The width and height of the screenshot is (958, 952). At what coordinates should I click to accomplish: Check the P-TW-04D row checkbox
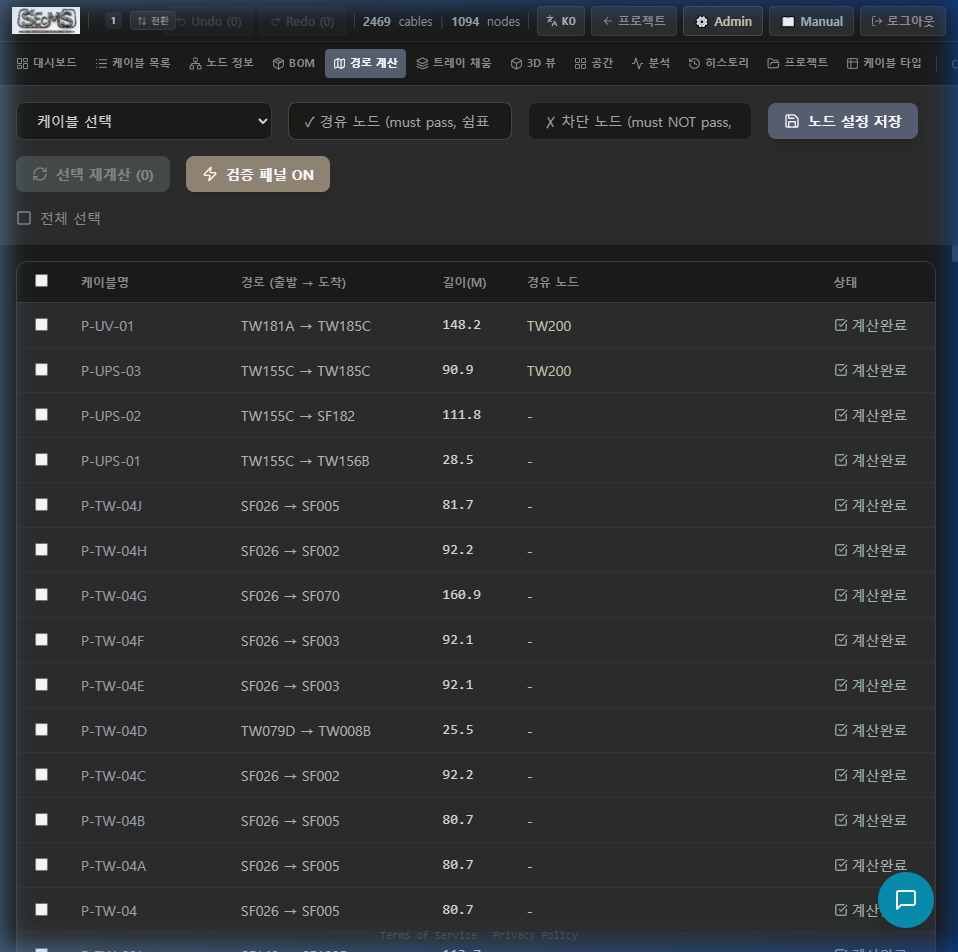(42, 730)
